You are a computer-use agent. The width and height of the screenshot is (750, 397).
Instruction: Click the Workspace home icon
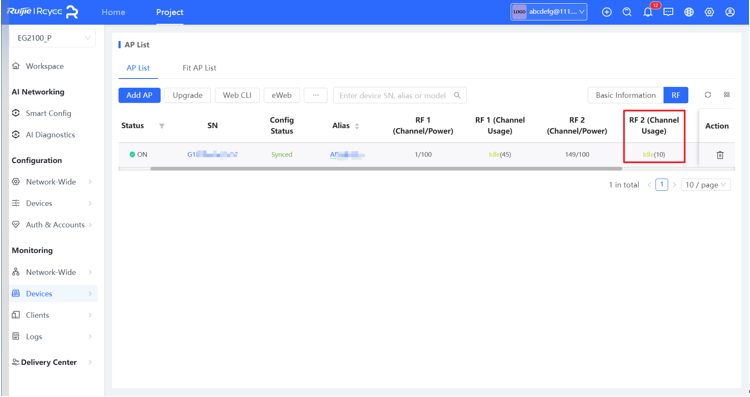[16, 66]
